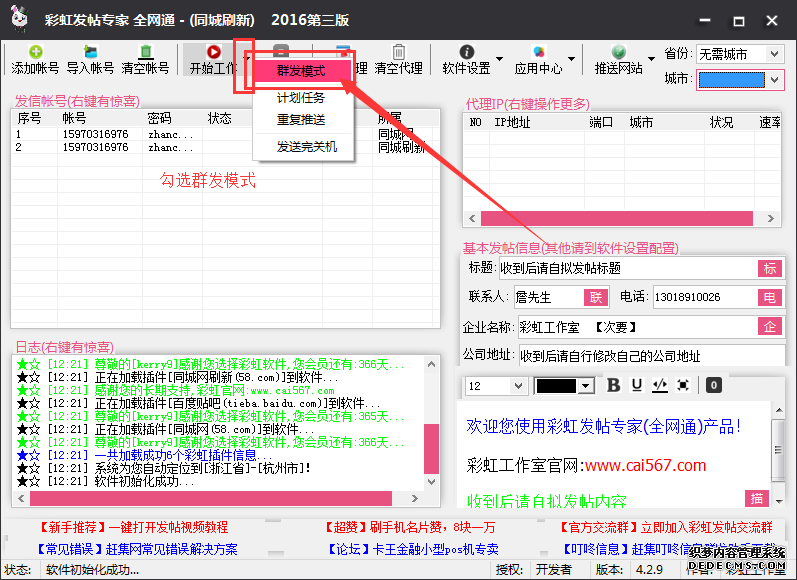Click the rabbit app logo in the title bar
The height and width of the screenshot is (580, 797).
click(20, 19)
